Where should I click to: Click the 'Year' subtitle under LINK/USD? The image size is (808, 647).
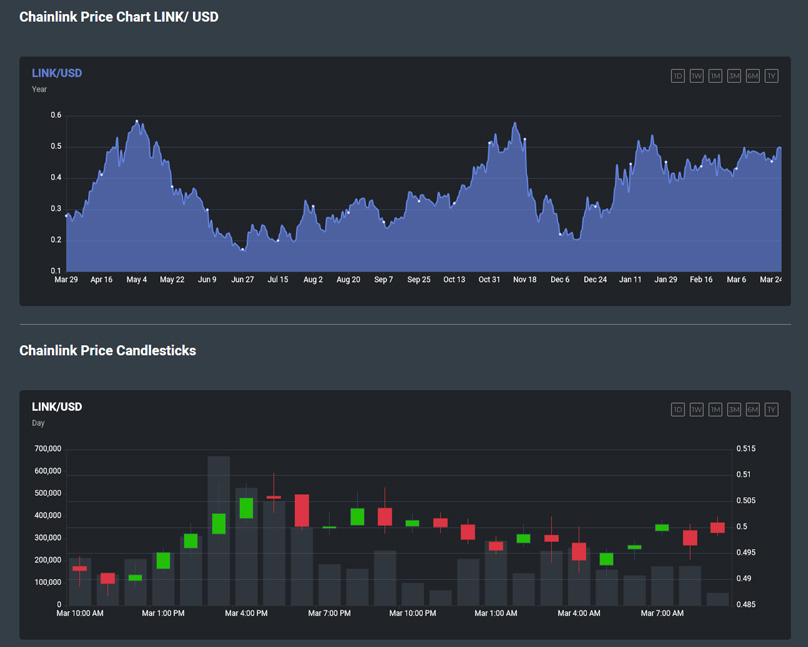tap(39, 89)
